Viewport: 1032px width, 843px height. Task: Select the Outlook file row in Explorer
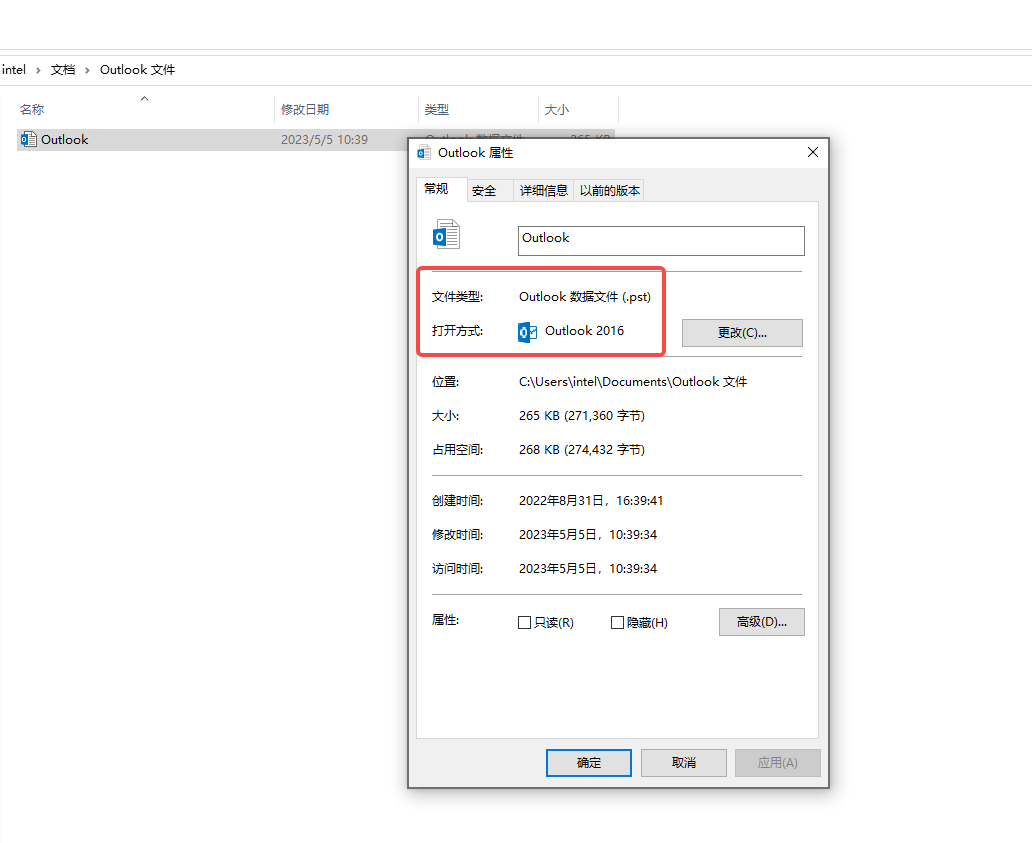315,140
